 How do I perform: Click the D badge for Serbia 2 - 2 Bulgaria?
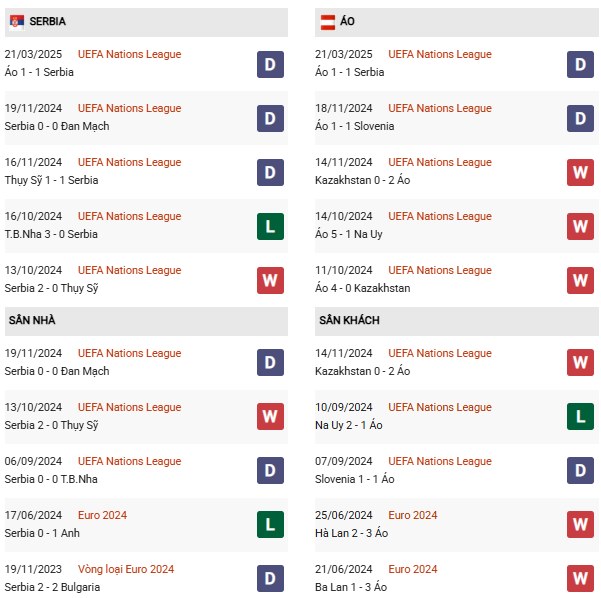coord(270,578)
